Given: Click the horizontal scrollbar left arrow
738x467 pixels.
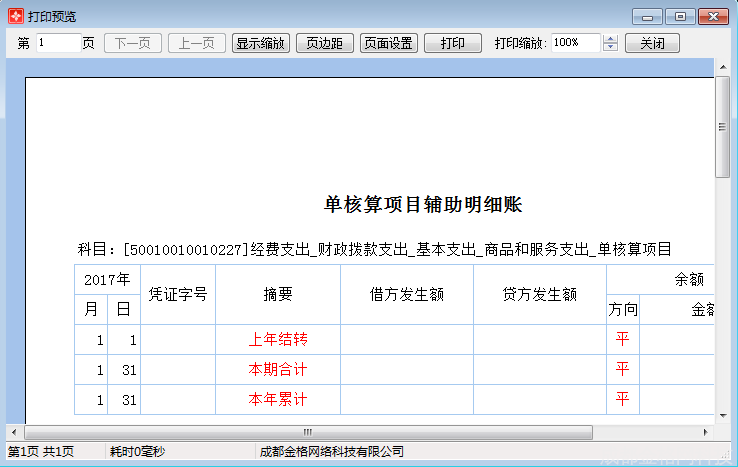Looking at the screenshot, I should (14, 432).
